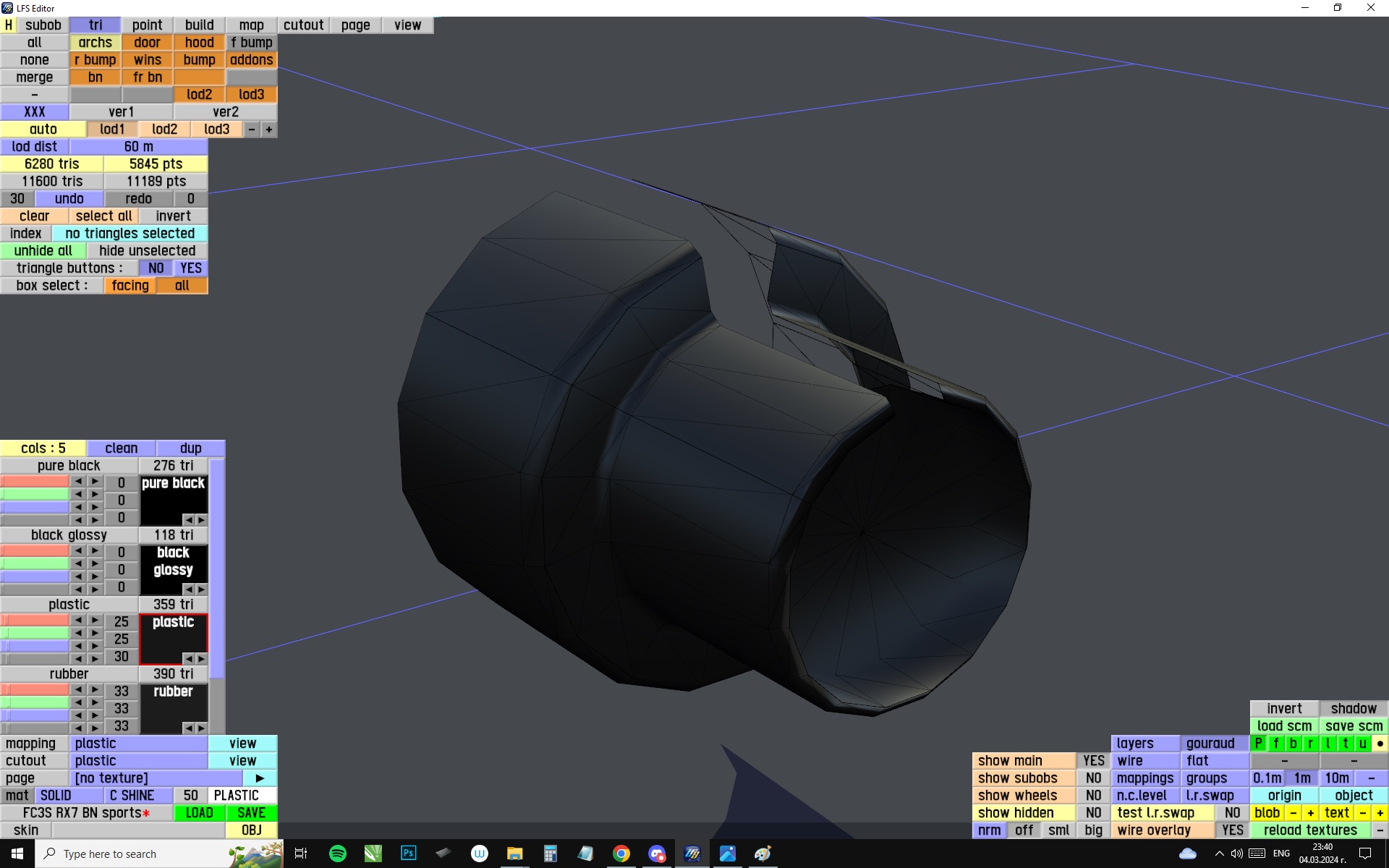Image resolution: width=1389 pixels, height=868 pixels.
Task: Toggle show wheels NO button
Action: [x=1093, y=795]
